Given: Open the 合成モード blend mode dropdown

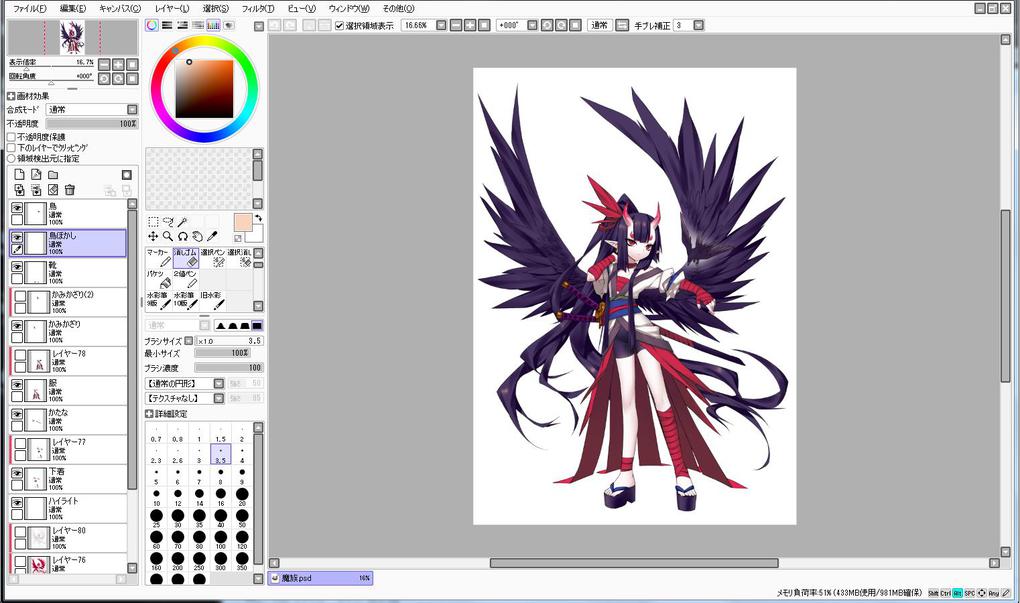Looking at the screenshot, I should [x=132, y=110].
